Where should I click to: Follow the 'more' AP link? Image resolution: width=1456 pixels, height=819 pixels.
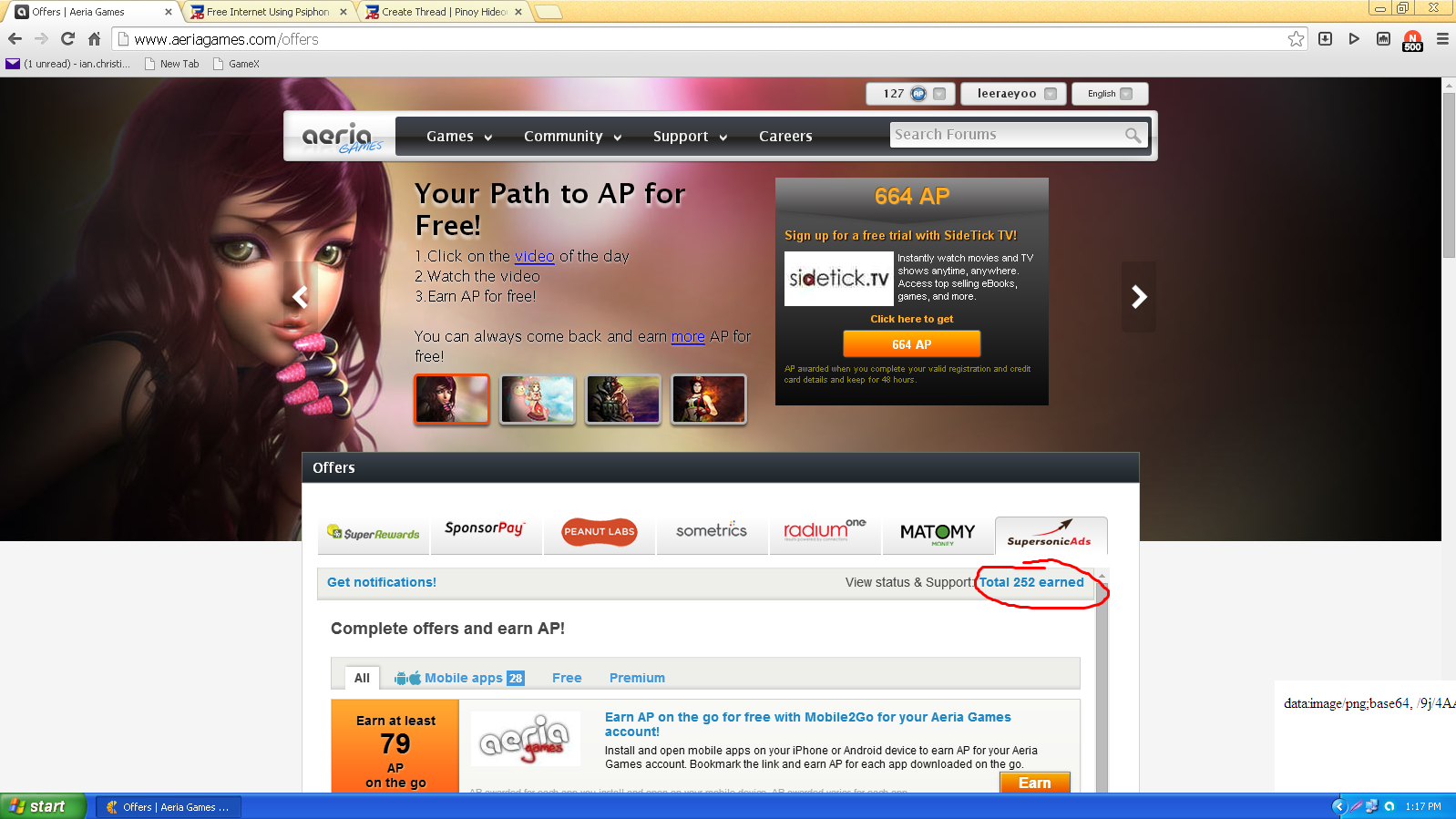click(688, 337)
